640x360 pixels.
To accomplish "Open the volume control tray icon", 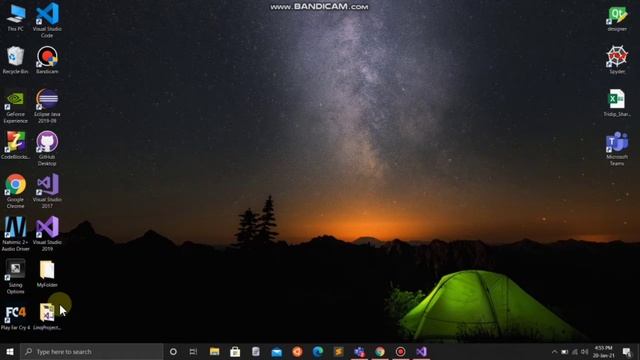I will (585, 351).
